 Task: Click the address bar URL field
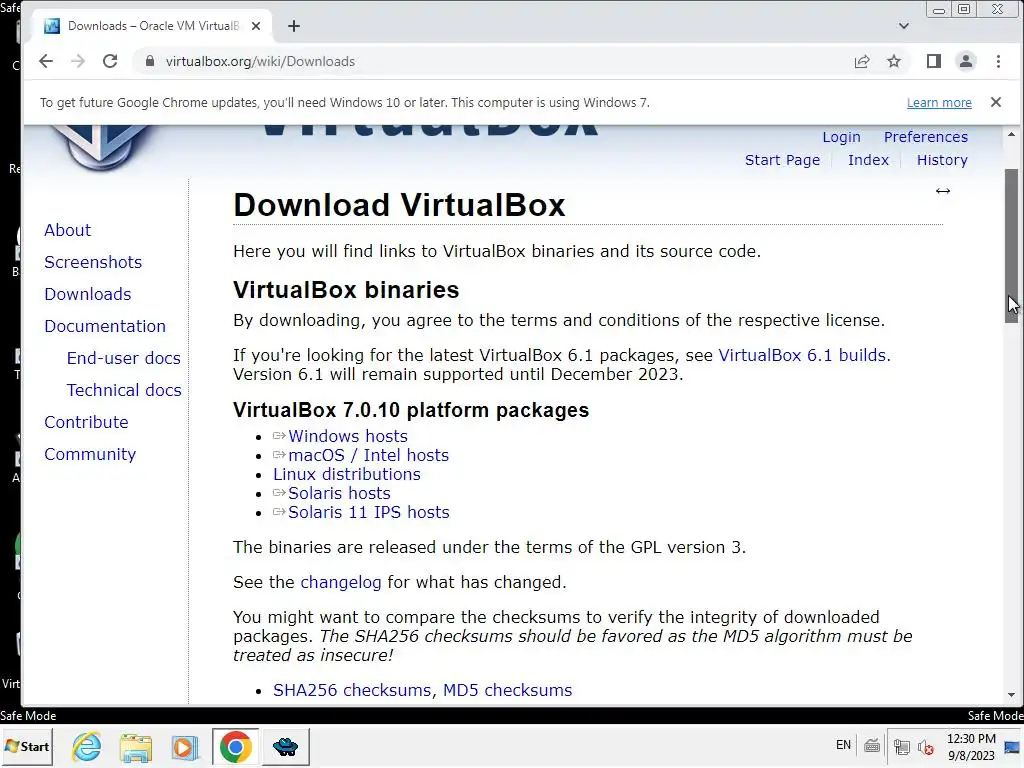[x=490, y=61]
